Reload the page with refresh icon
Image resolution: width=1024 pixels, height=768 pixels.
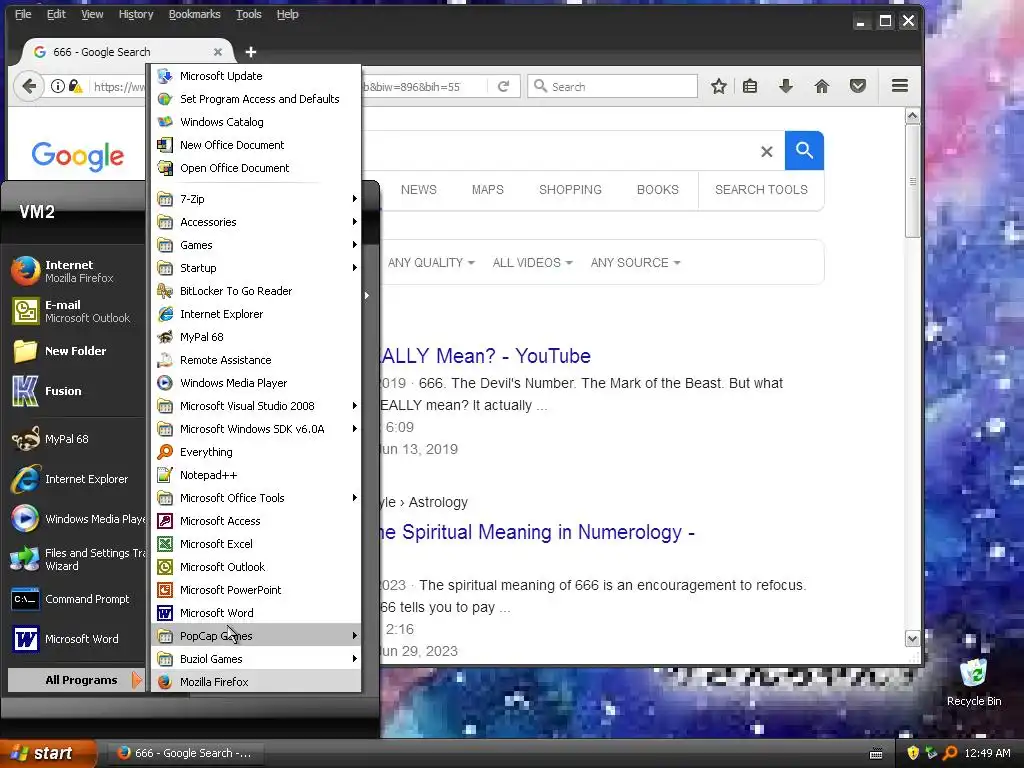[x=503, y=86]
